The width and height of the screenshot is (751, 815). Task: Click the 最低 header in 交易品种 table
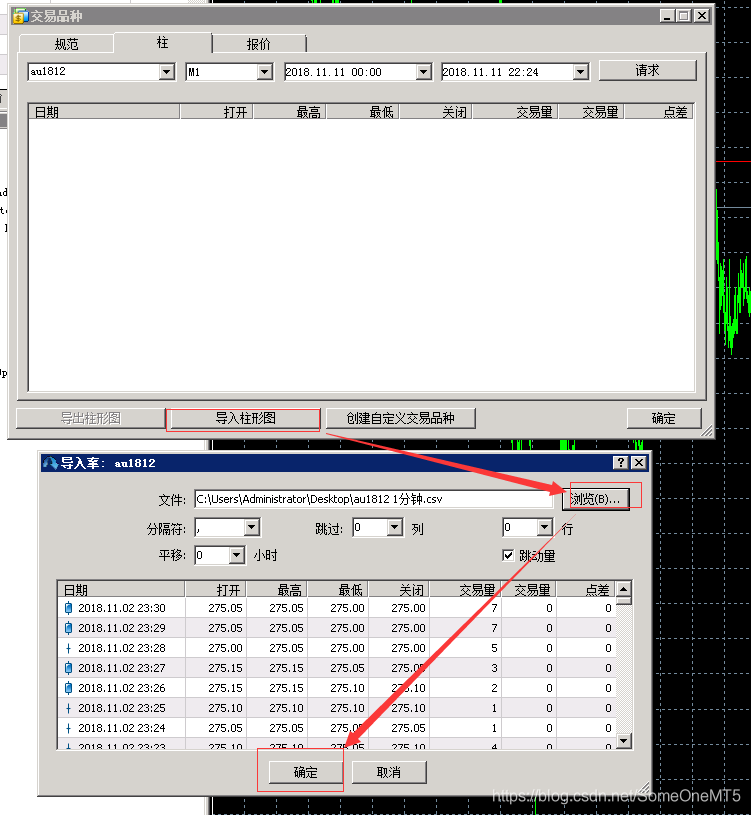pyautogui.click(x=363, y=112)
